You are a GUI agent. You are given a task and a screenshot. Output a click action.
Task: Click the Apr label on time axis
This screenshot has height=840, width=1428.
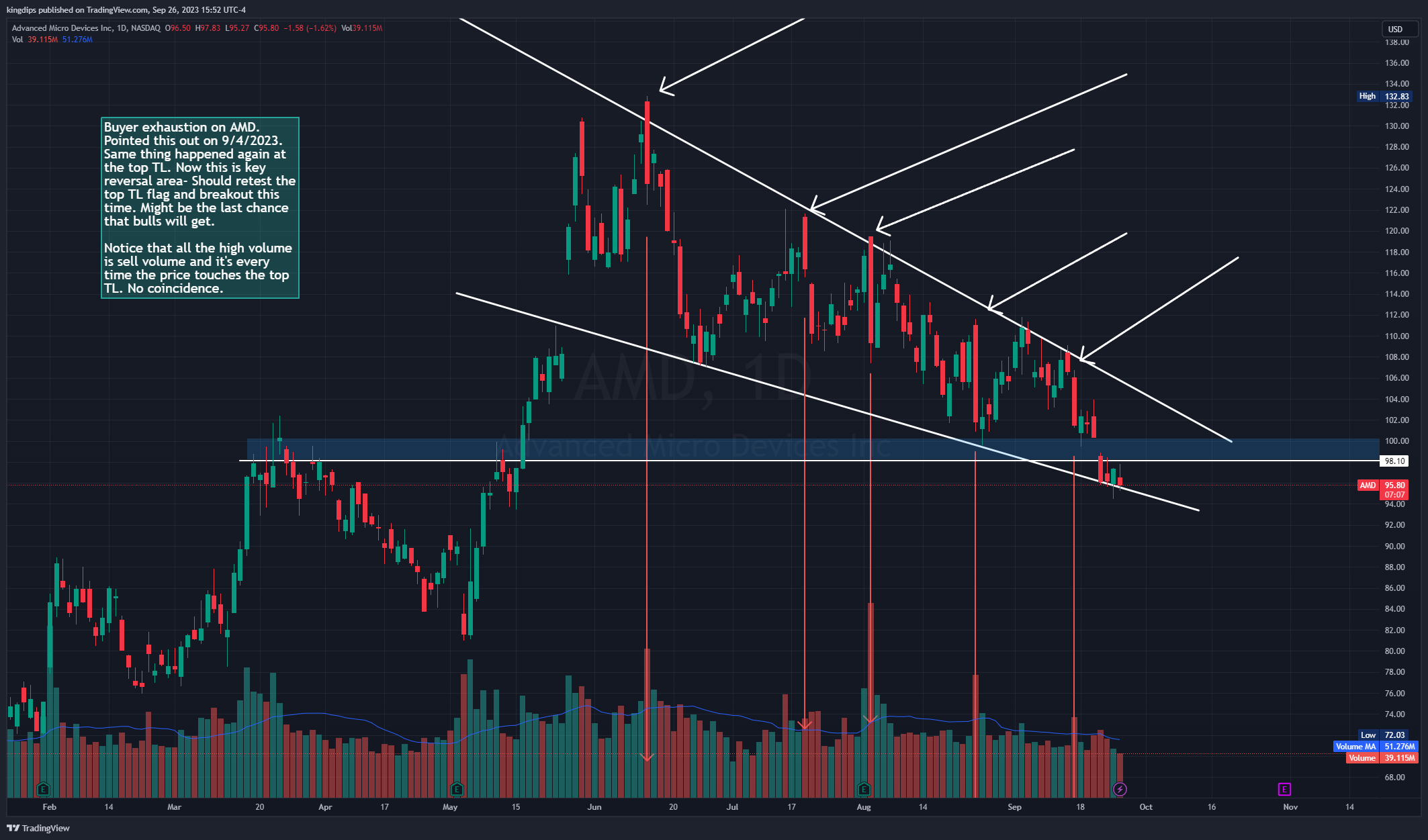pos(325,806)
